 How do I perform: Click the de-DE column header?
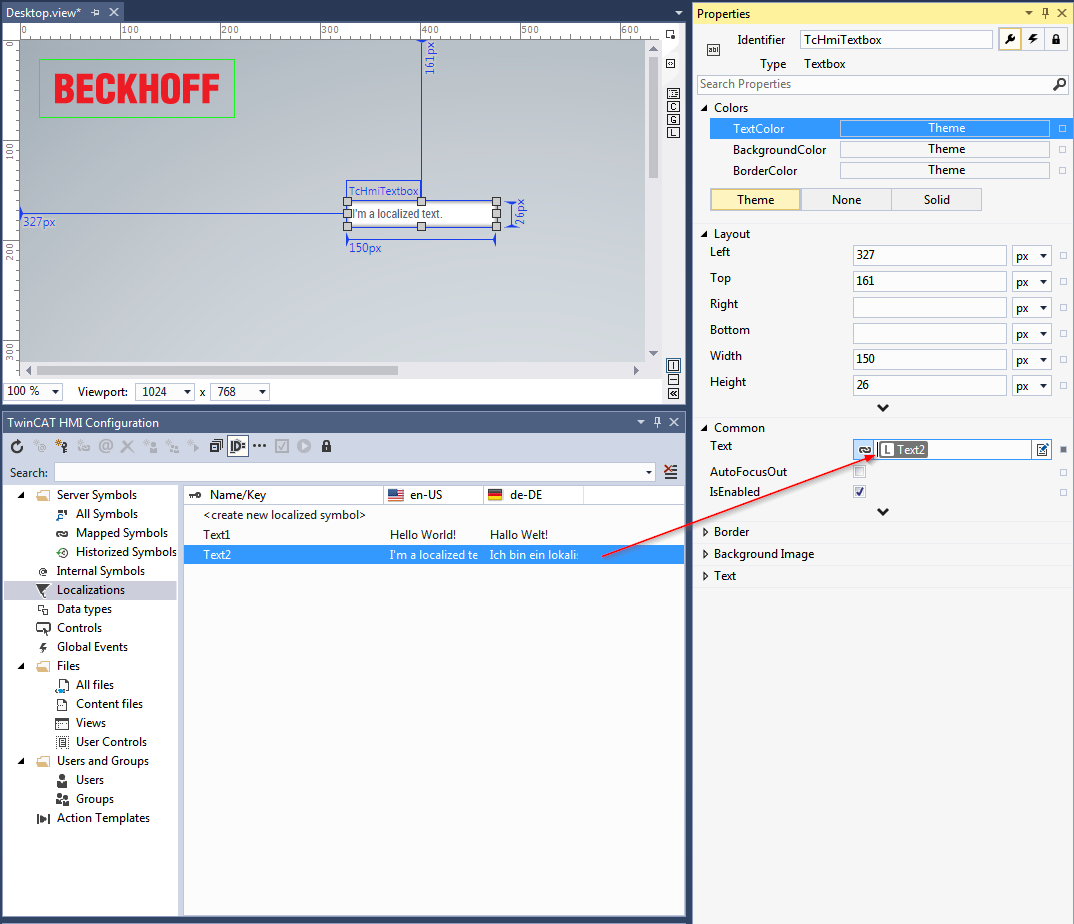coord(534,495)
